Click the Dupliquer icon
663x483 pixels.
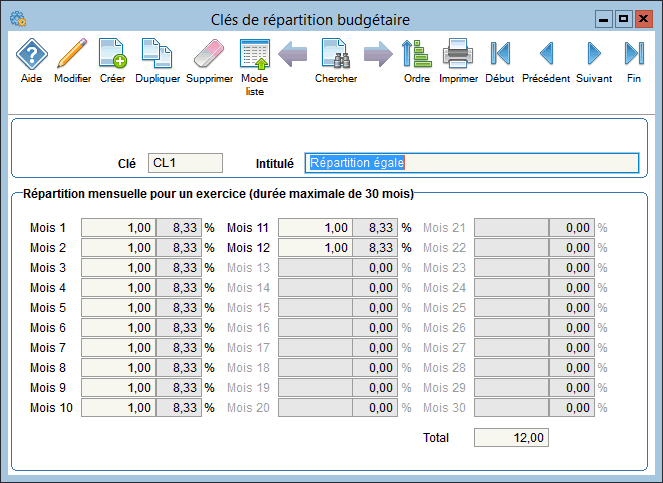[x=157, y=53]
